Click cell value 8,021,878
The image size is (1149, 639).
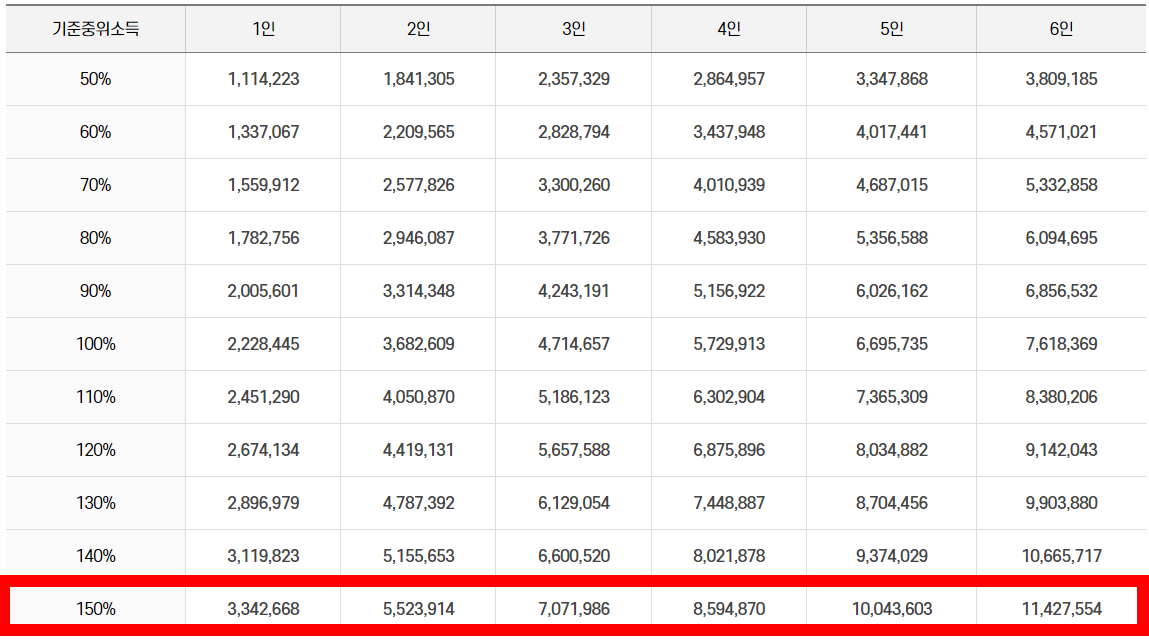tap(729, 556)
